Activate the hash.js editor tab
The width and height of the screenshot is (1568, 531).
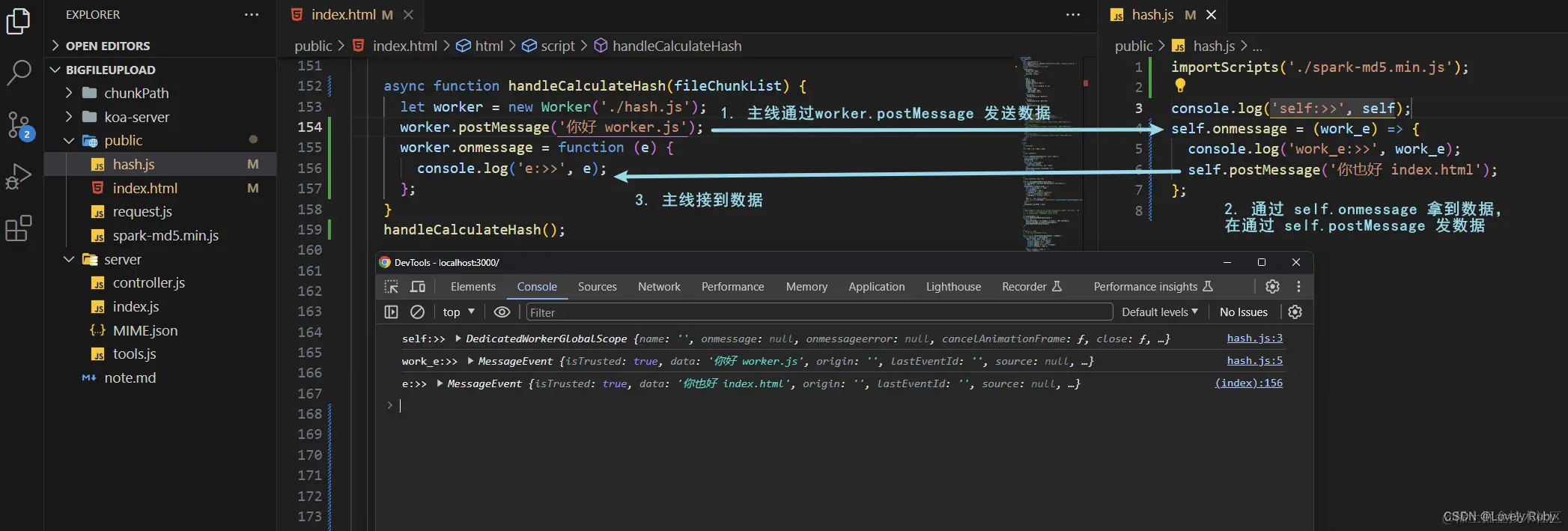coord(1152,14)
